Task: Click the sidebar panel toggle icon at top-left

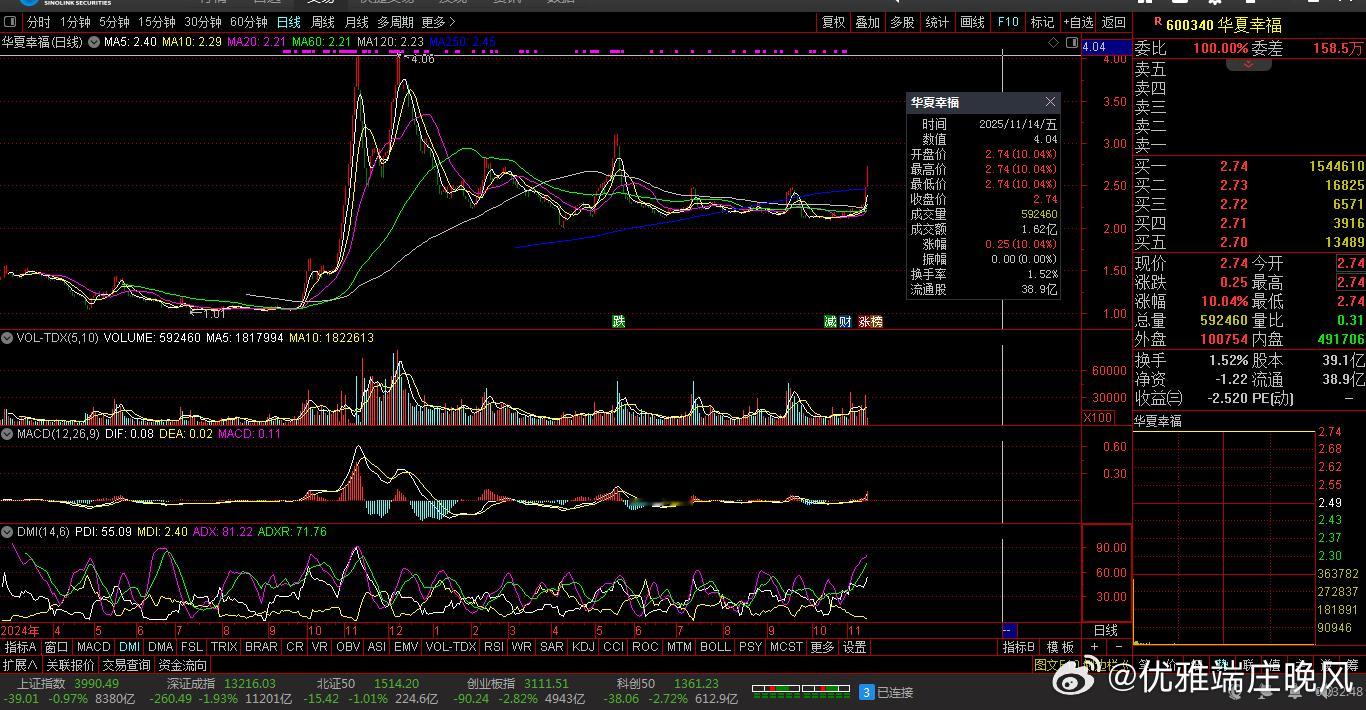Action: [11, 22]
